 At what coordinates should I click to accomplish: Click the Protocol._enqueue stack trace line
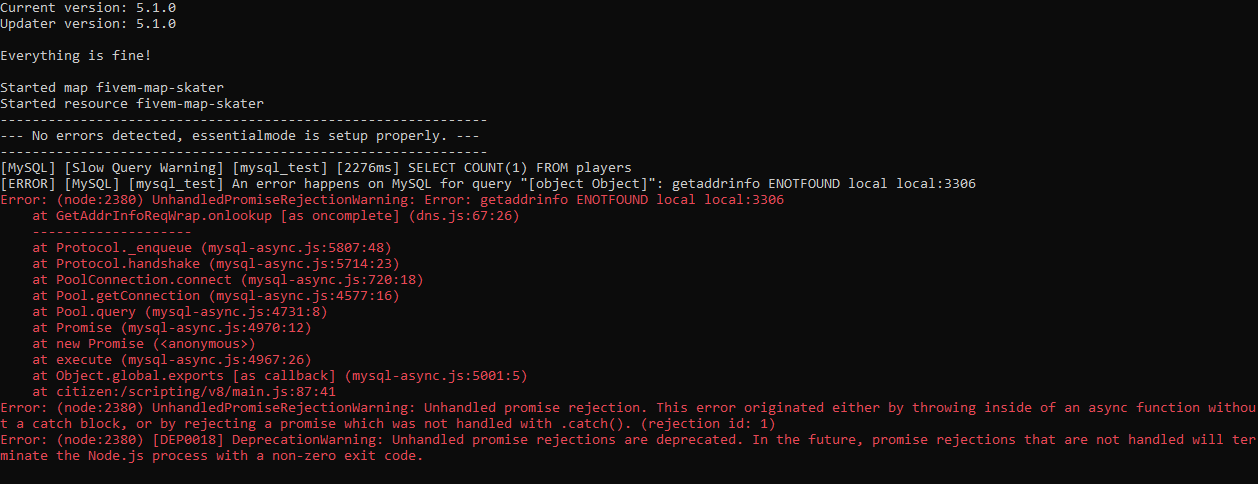[x=211, y=248]
